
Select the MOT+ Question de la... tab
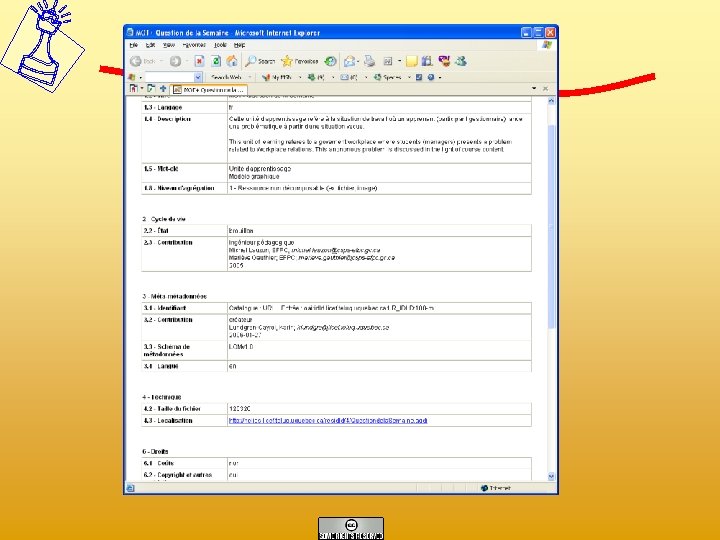[209, 90]
